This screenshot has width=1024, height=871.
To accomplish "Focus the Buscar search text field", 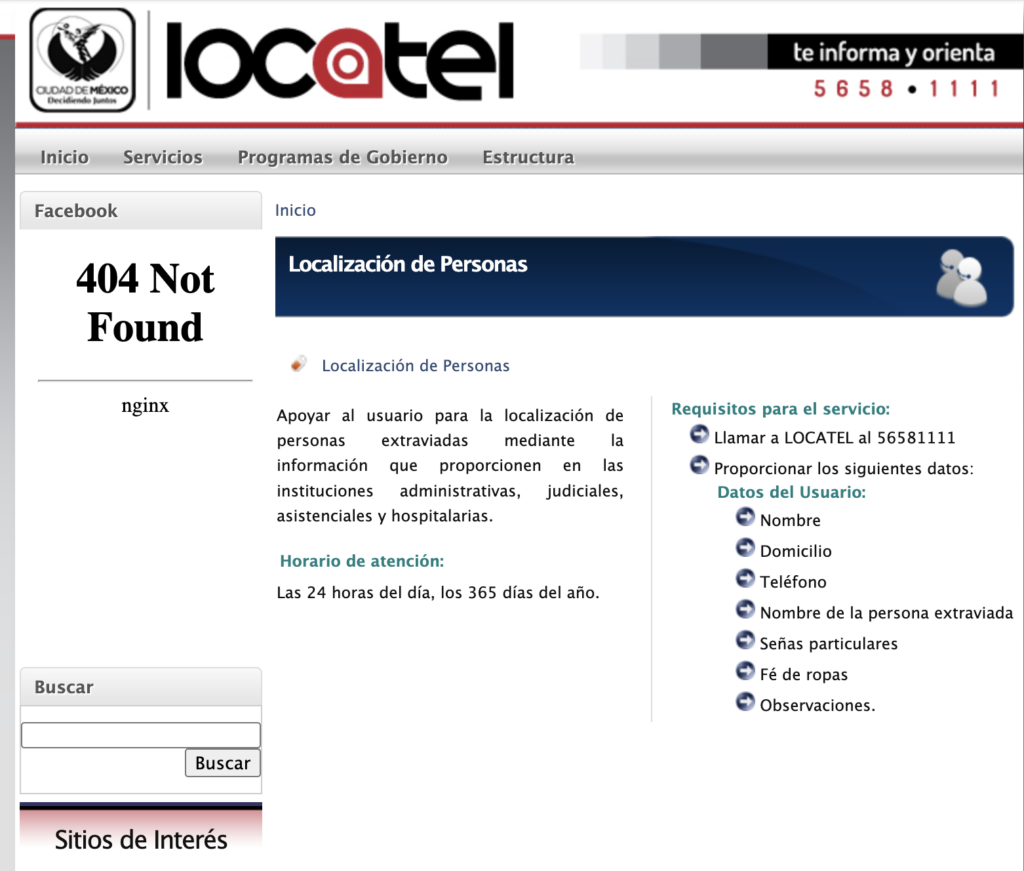I will coord(141,735).
